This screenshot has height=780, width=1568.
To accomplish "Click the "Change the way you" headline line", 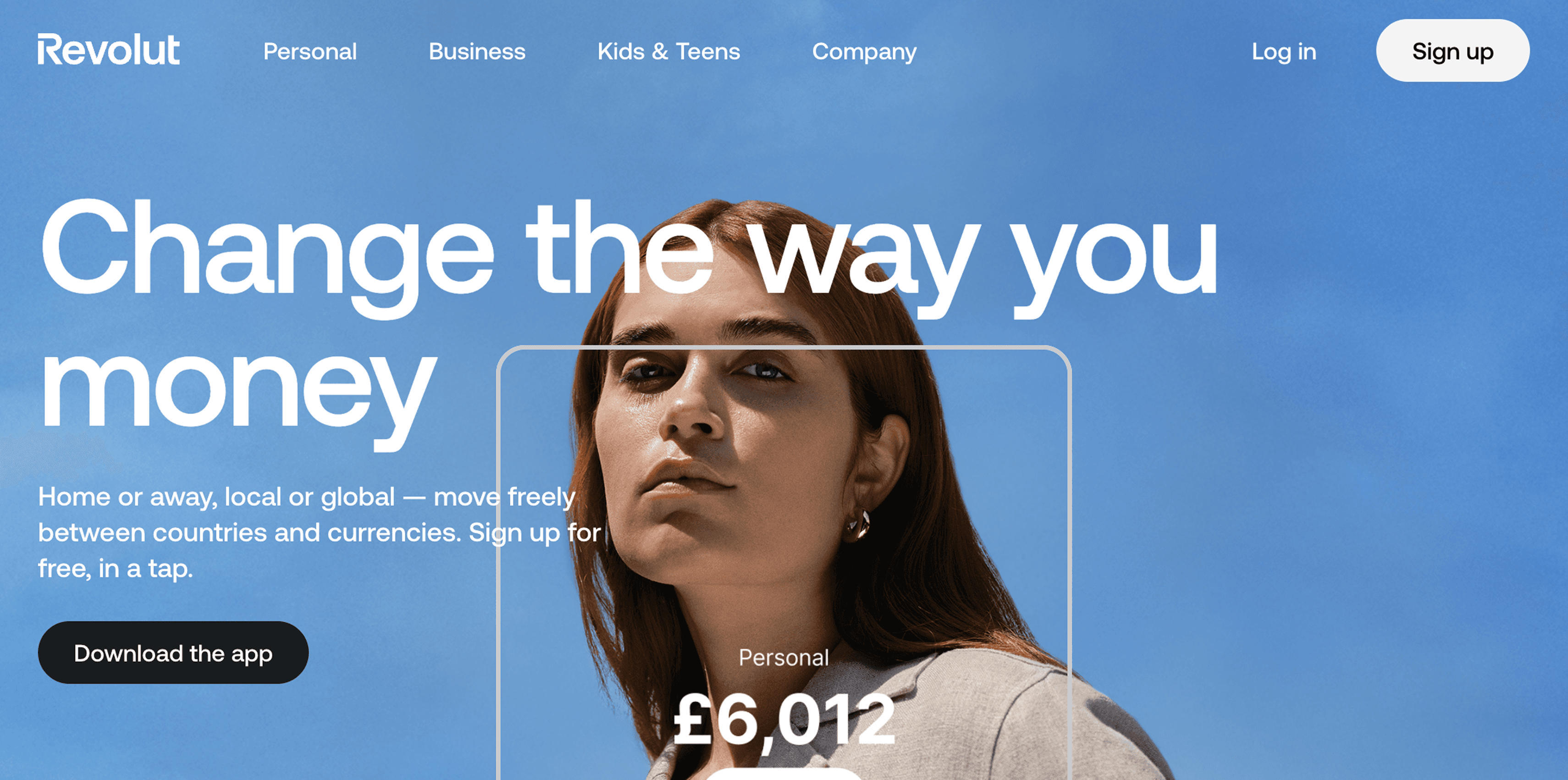I will (x=629, y=256).
